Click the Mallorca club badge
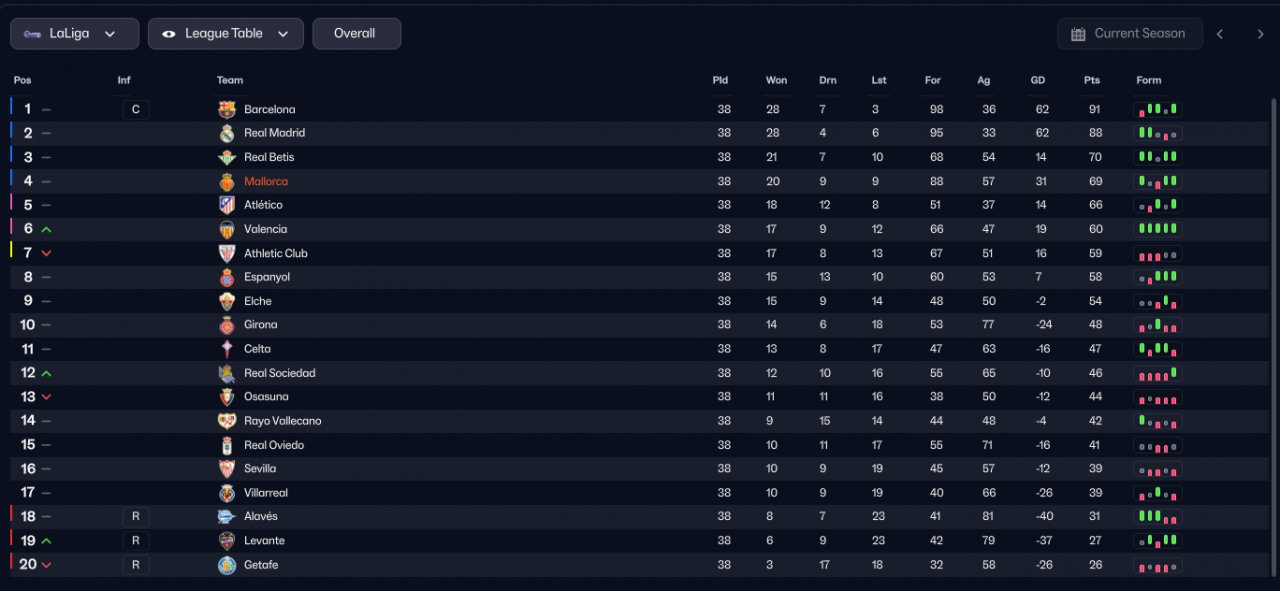This screenshot has height=591, width=1280. click(227, 182)
